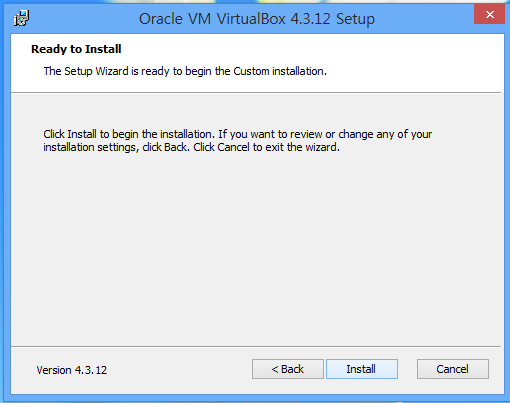Click the 'Setup Wizard is ready' subtitle text
Screen dimensions: 510x403
click(x=185, y=71)
